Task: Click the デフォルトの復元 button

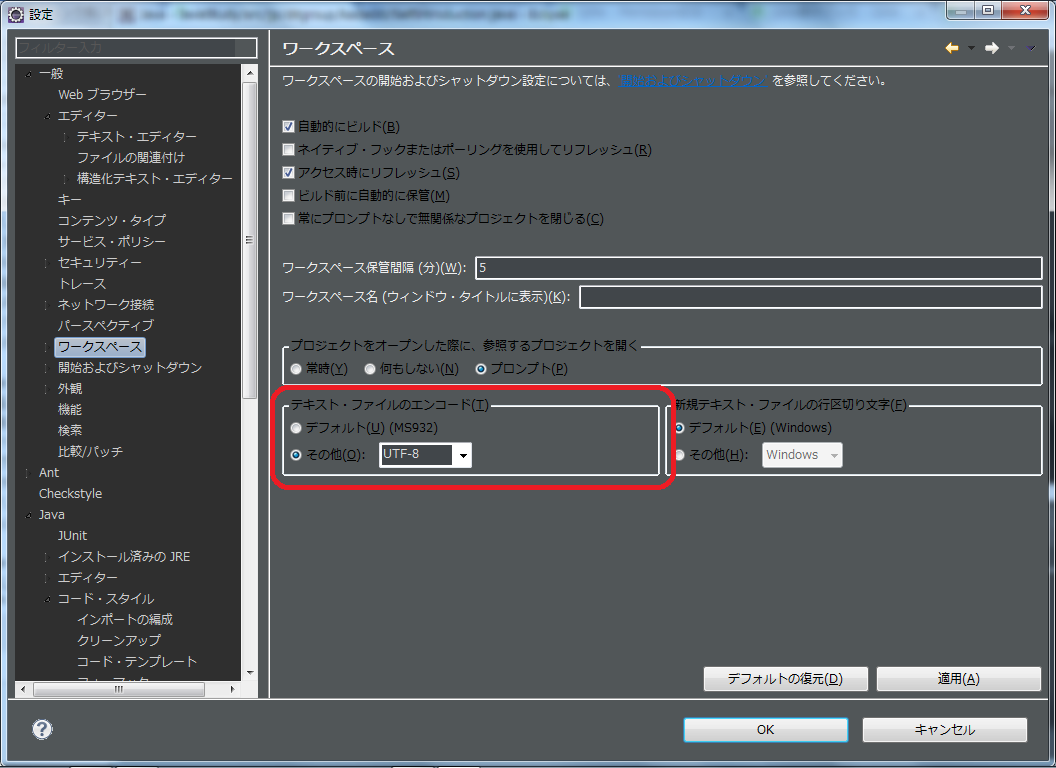Action: click(x=785, y=678)
